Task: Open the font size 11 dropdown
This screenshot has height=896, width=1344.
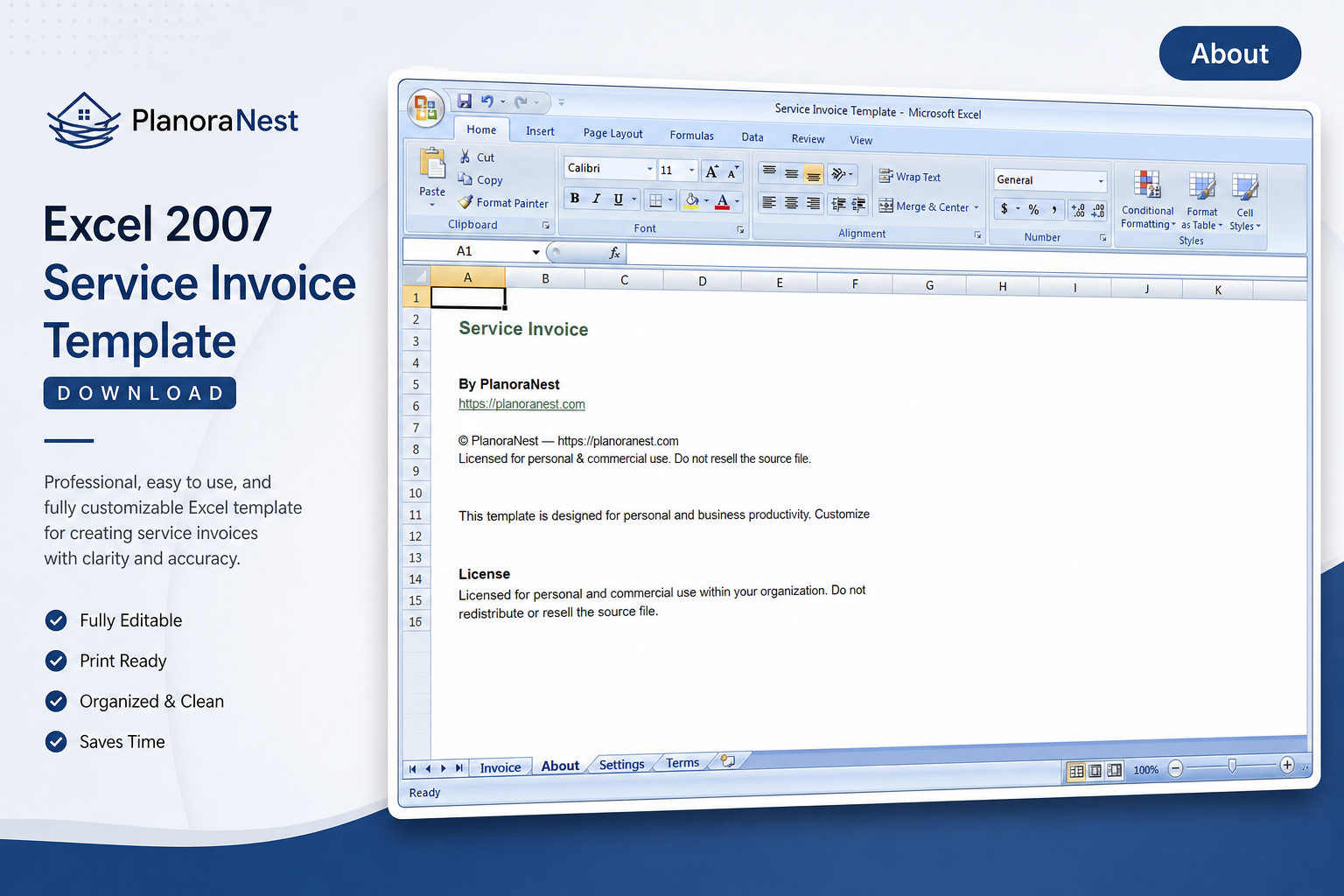Action: point(691,170)
